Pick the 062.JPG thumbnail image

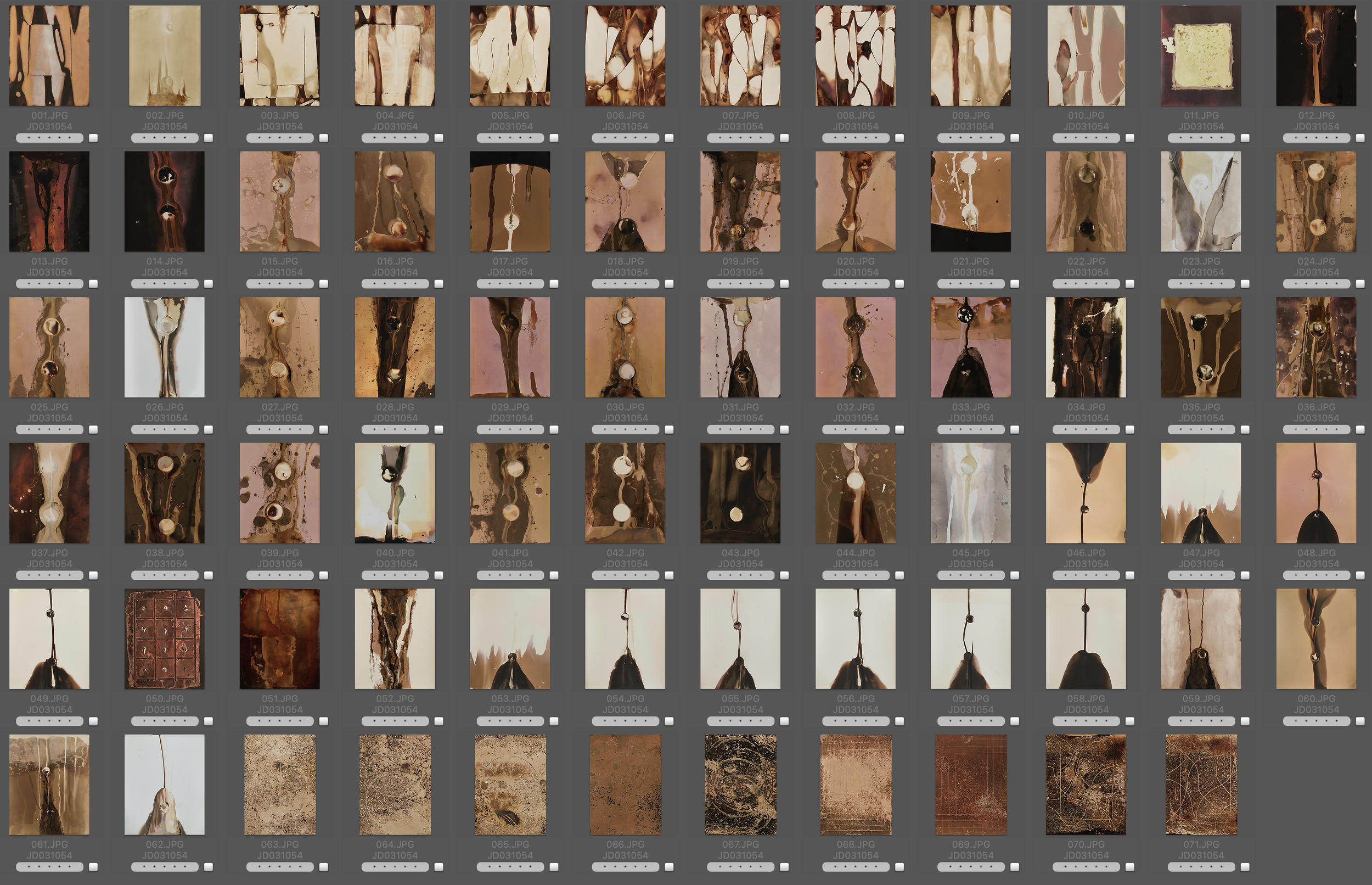pyautogui.click(x=164, y=784)
